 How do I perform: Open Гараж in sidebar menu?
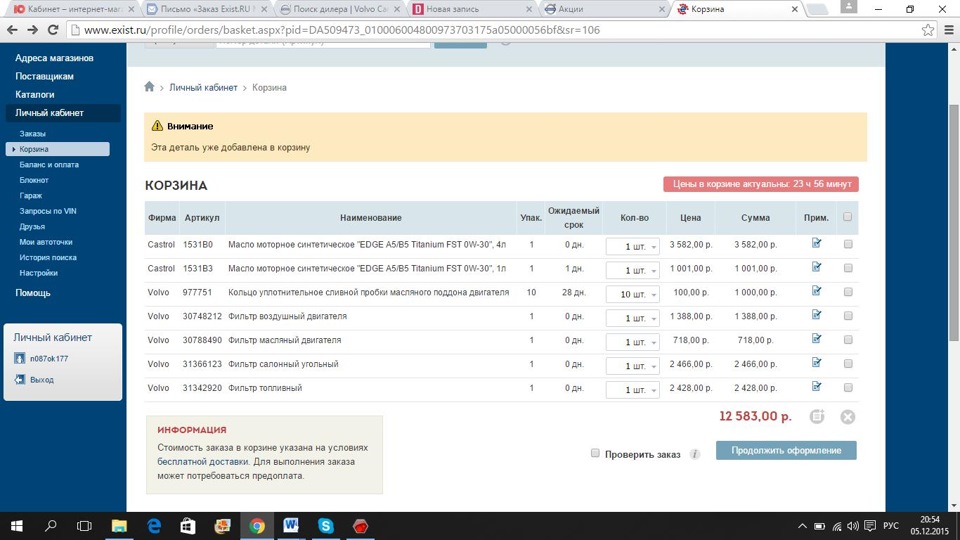point(31,195)
